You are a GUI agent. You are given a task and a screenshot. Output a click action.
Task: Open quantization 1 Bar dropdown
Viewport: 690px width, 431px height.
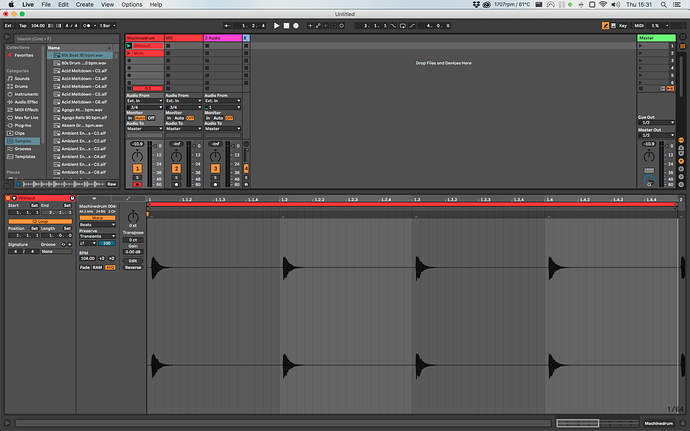coord(107,26)
